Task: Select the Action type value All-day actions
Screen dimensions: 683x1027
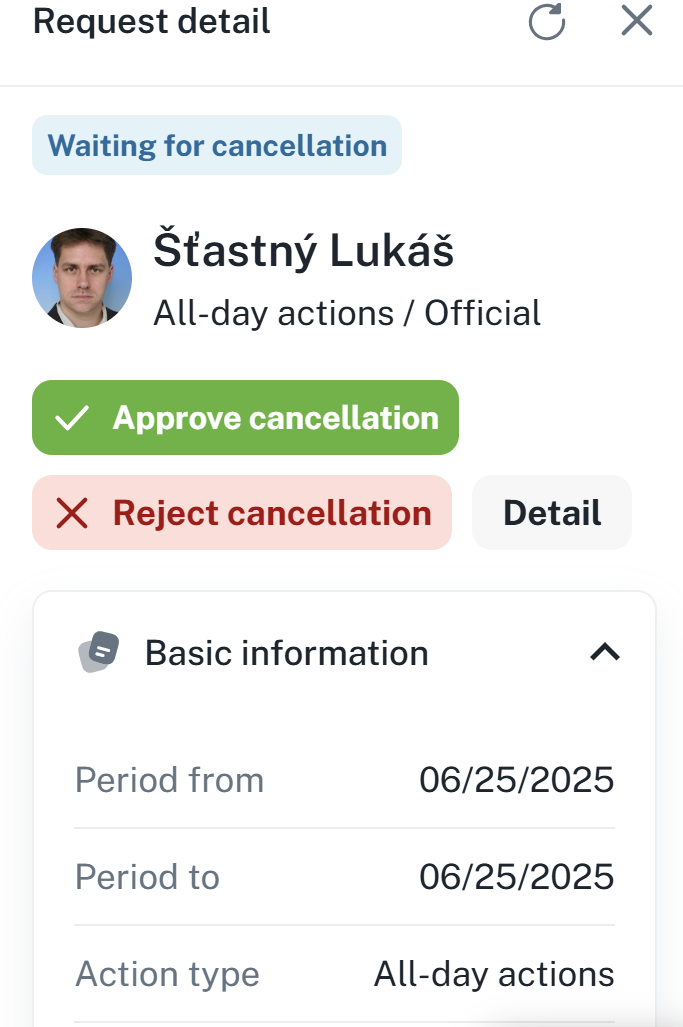Action: point(494,974)
